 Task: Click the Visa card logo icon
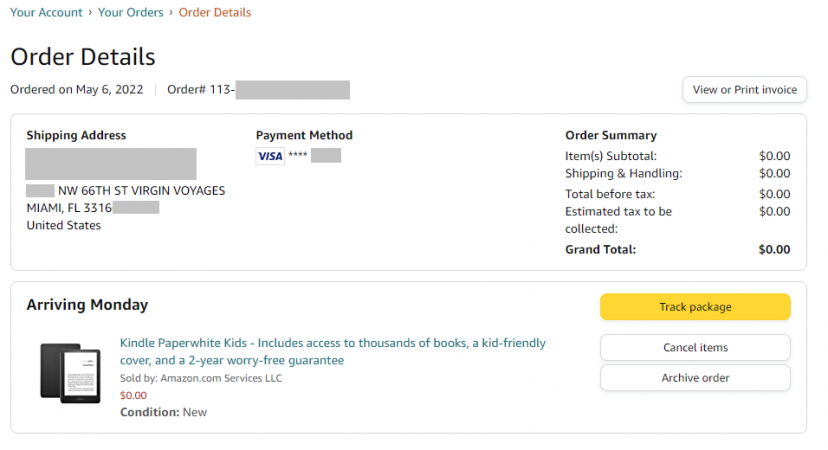[x=270, y=156]
